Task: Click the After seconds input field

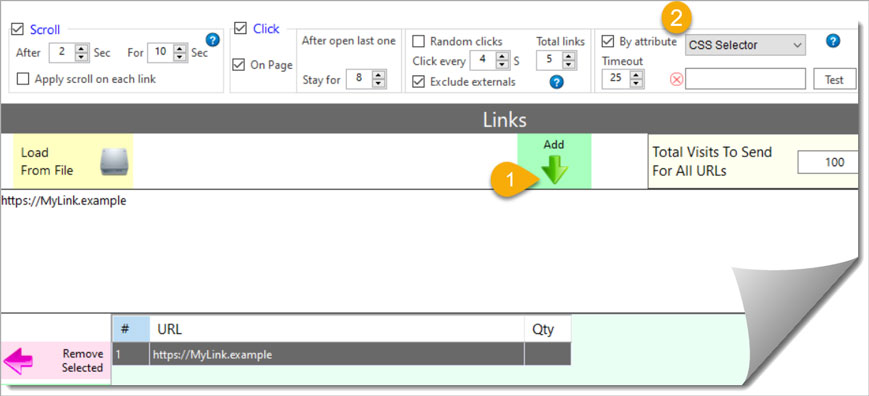Action: tap(63, 53)
